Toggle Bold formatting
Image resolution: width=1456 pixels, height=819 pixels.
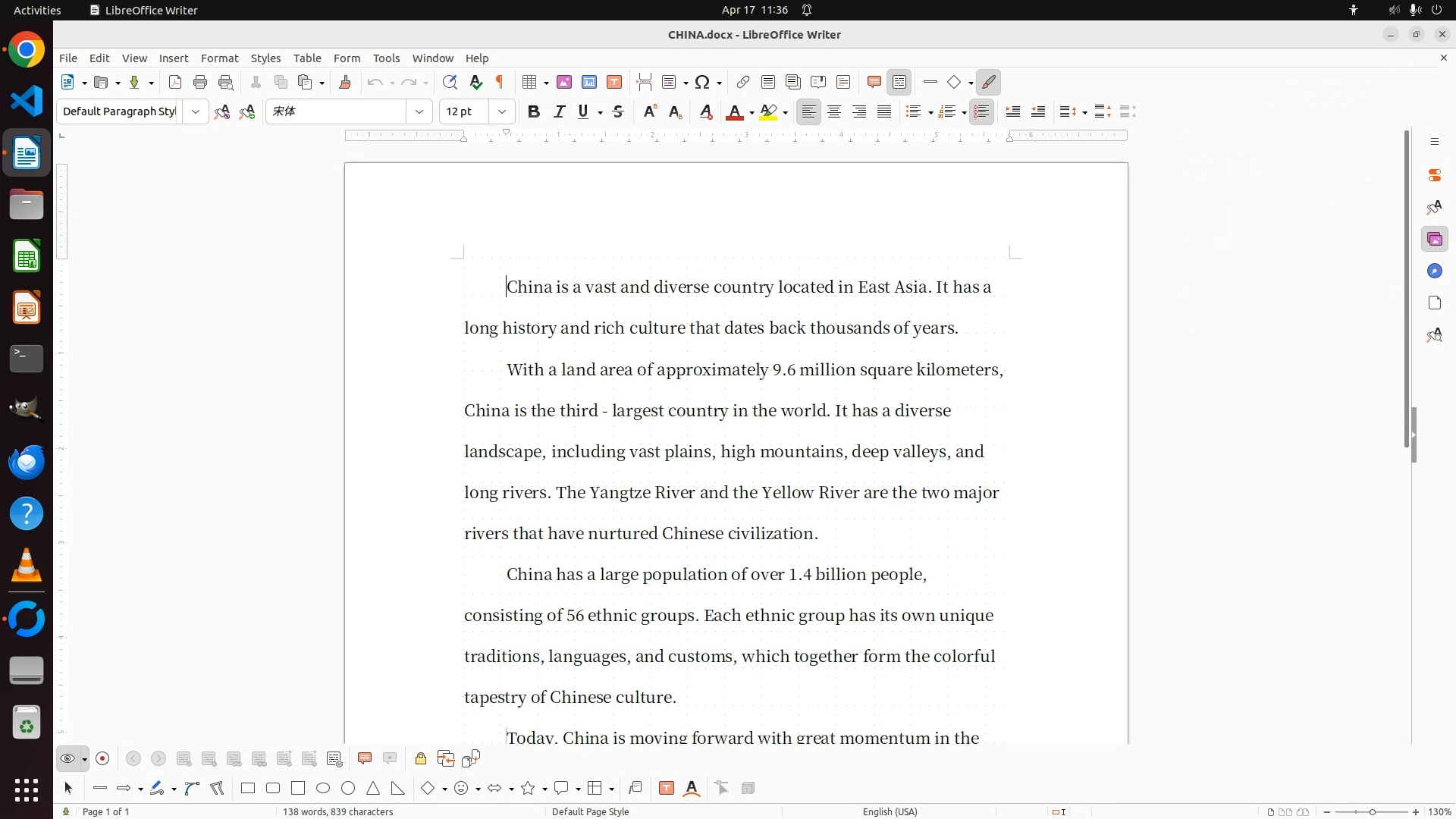[534, 112]
